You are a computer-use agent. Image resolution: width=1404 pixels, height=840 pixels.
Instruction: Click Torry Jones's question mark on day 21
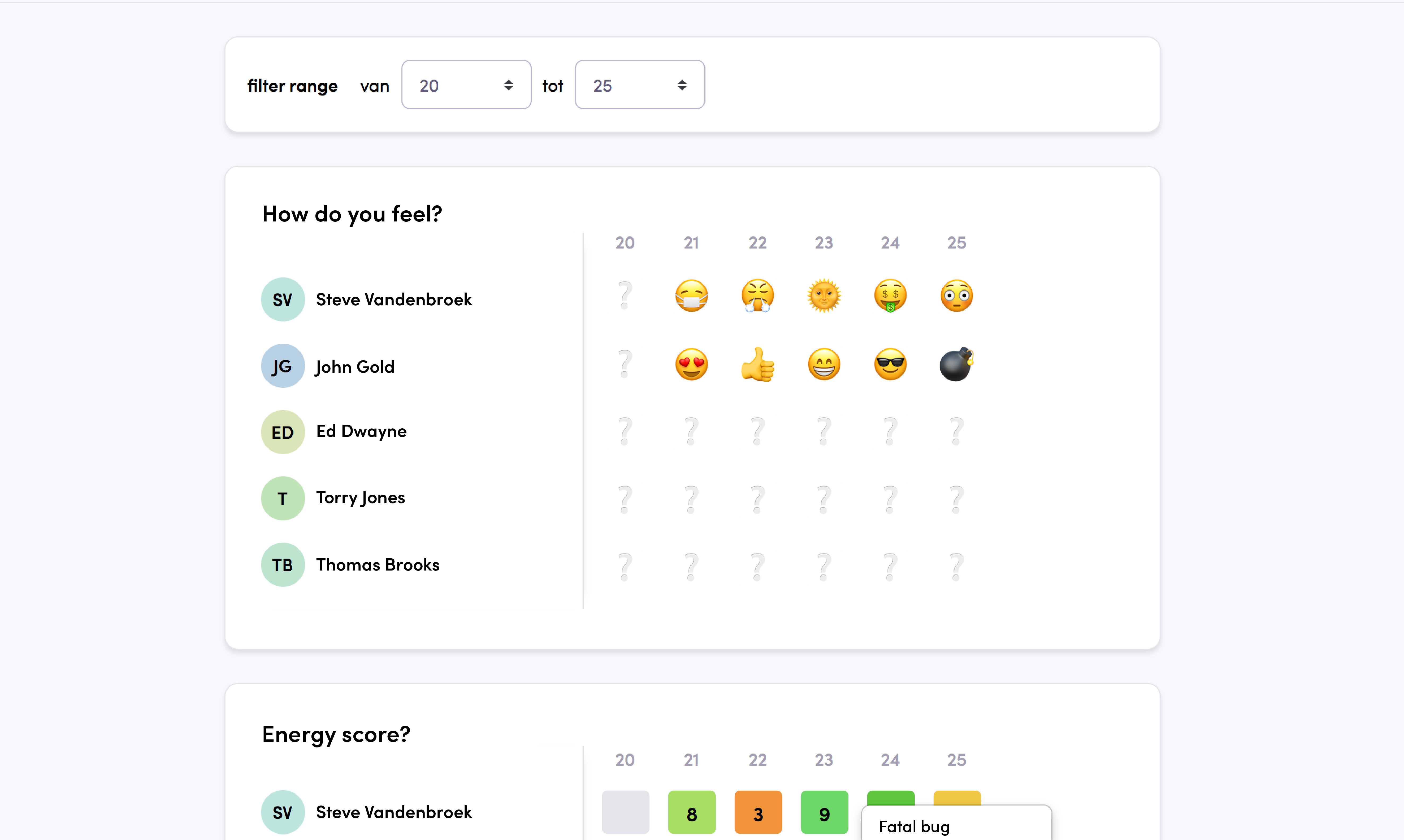[691, 499]
